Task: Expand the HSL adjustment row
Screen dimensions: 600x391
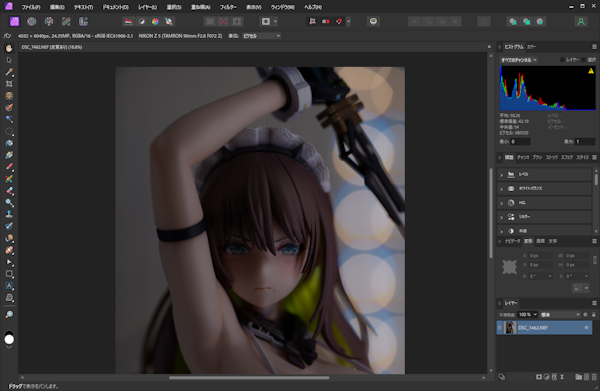Action: coord(544,203)
